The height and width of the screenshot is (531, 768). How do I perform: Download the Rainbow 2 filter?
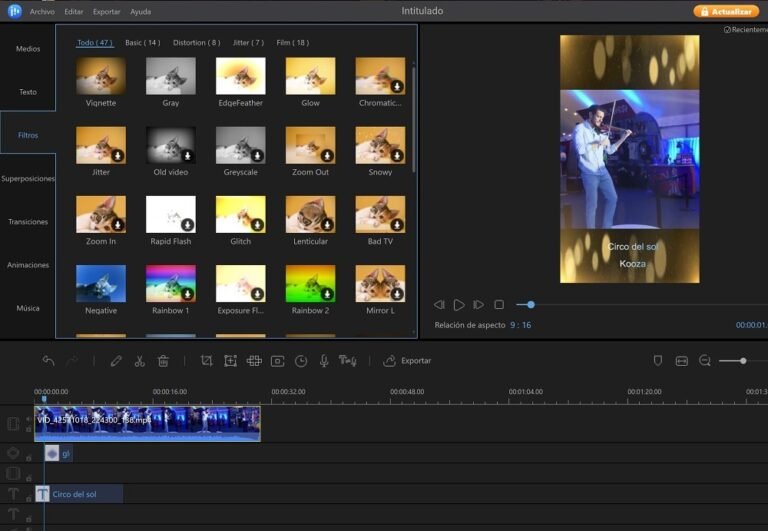pyautogui.click(x=327, y=293)
